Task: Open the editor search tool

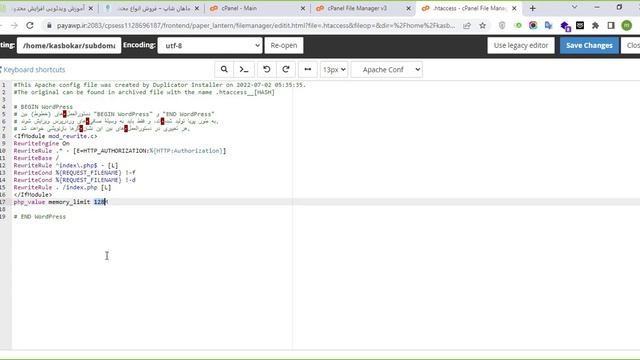Action: tap(224, 69)
